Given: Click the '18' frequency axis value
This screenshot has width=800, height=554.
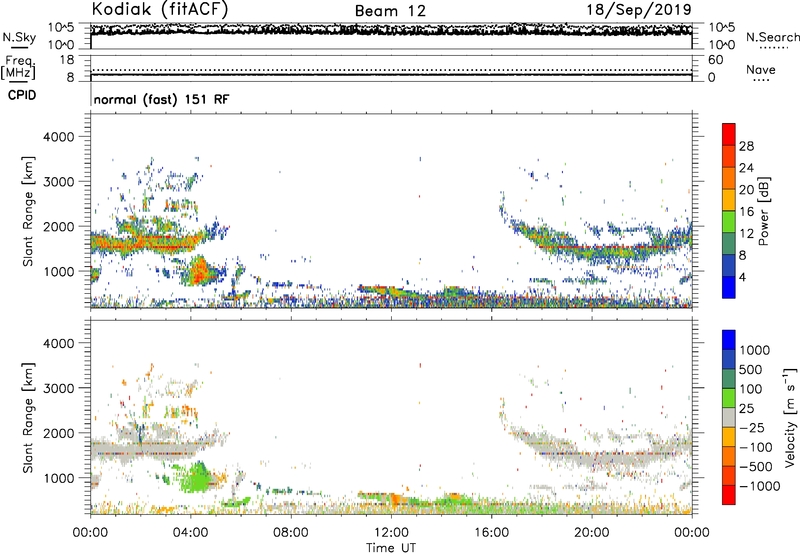Looking at the screenshot, I should (66, 60).
